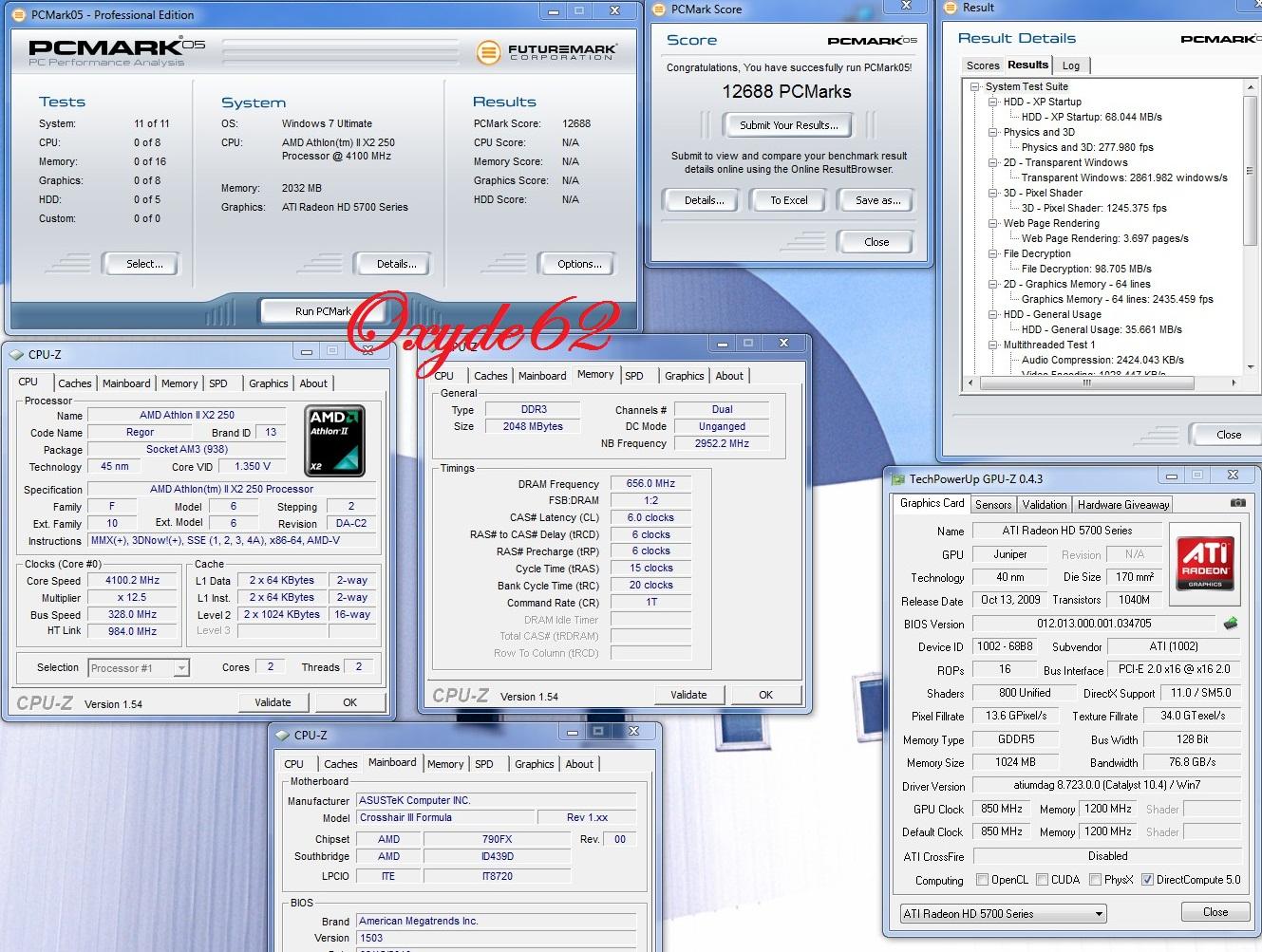1262x952 pixels.
Task: Click the Result window title icon
Action: coord(951,8)
